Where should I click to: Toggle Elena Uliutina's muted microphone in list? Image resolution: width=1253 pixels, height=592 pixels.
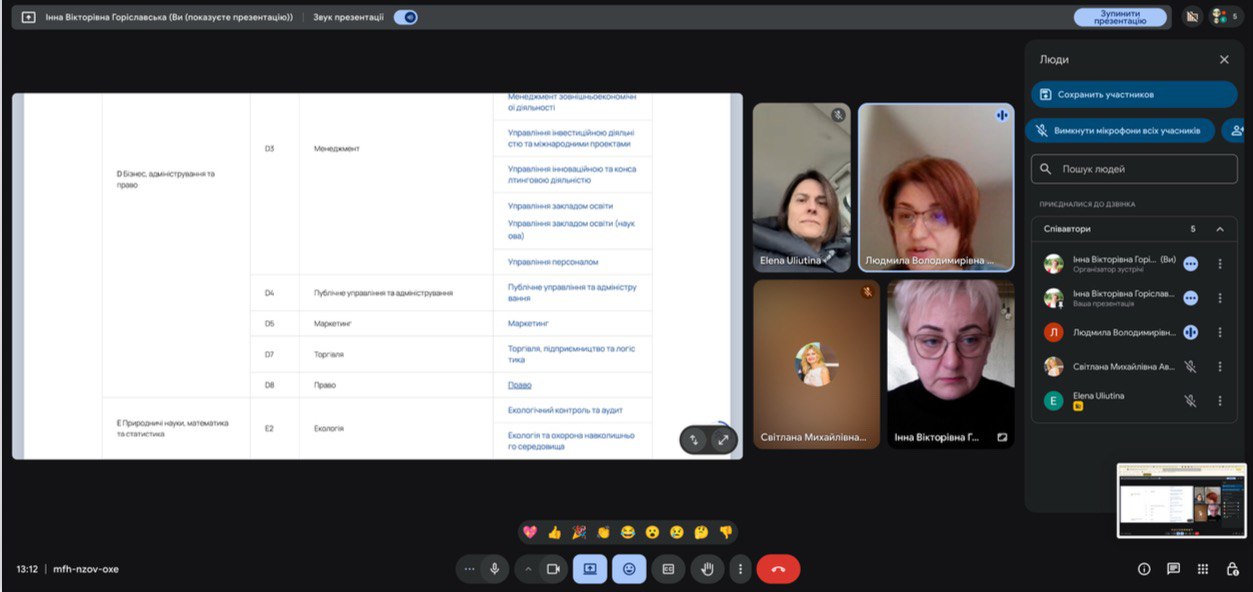(x=1190, y=400)
